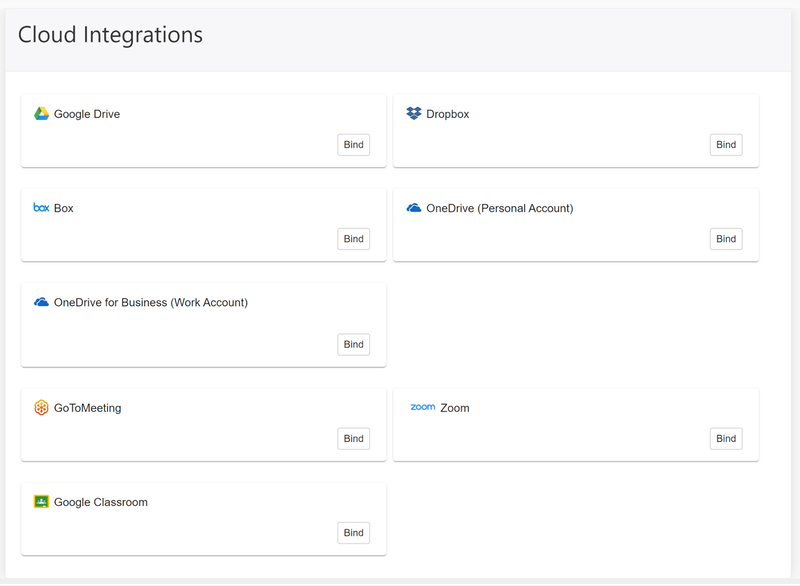
Task: Click the Zoom logo icon
Action: [423, 407]
